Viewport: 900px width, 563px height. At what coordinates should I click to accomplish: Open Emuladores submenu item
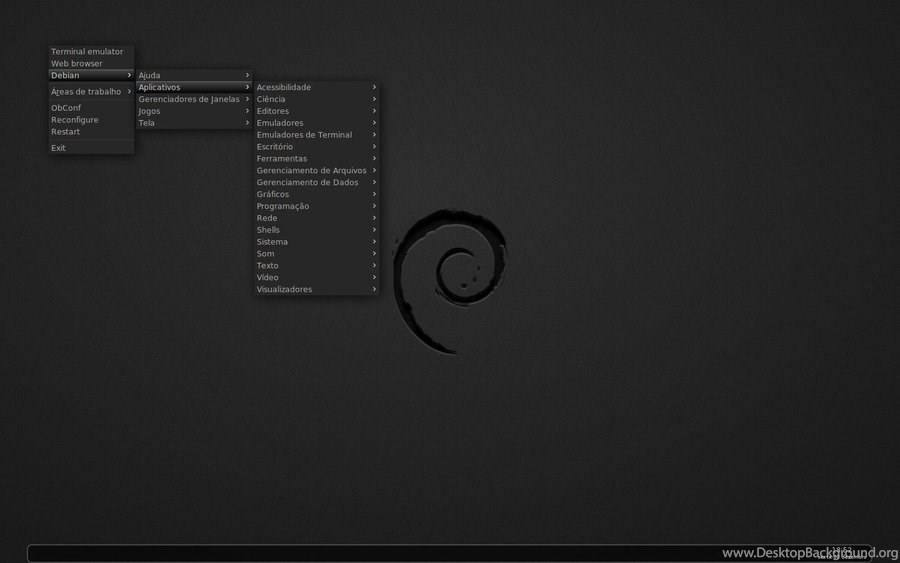tap(316, 123)
